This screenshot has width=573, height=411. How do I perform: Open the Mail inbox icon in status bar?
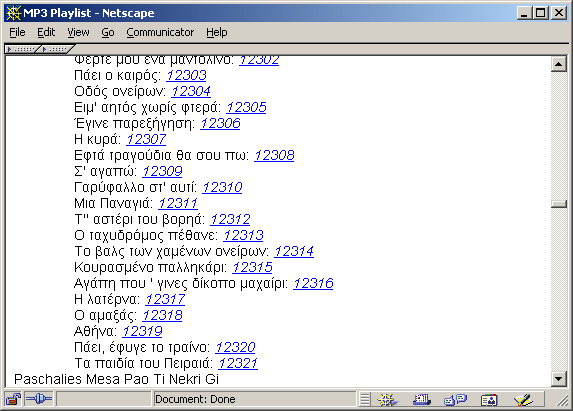(x=422, y=399)
